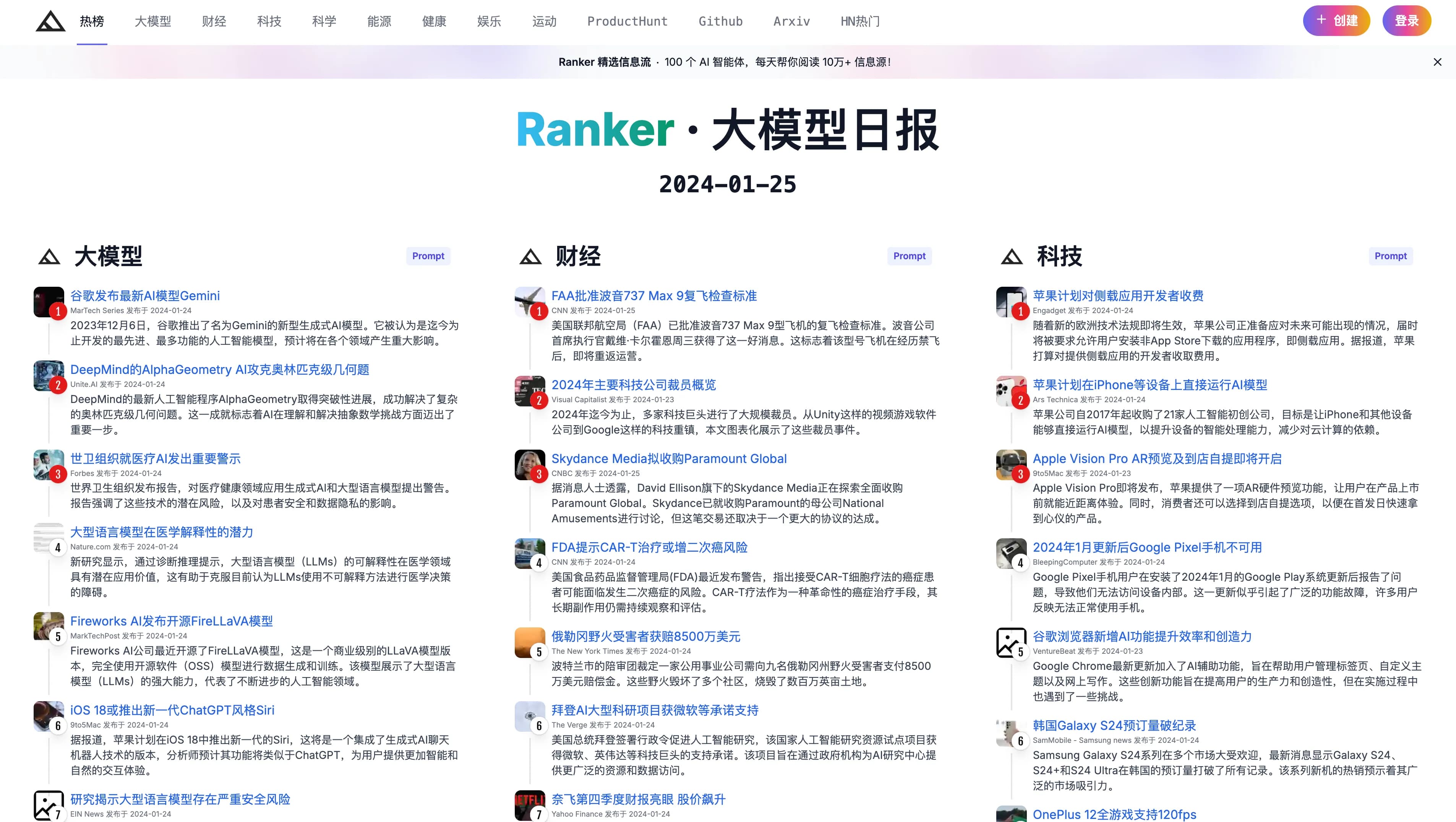Open link 世卫组织就医疗AI发出重要警示
Viewport: 1456px width, 822px height.
coord(156,458)
